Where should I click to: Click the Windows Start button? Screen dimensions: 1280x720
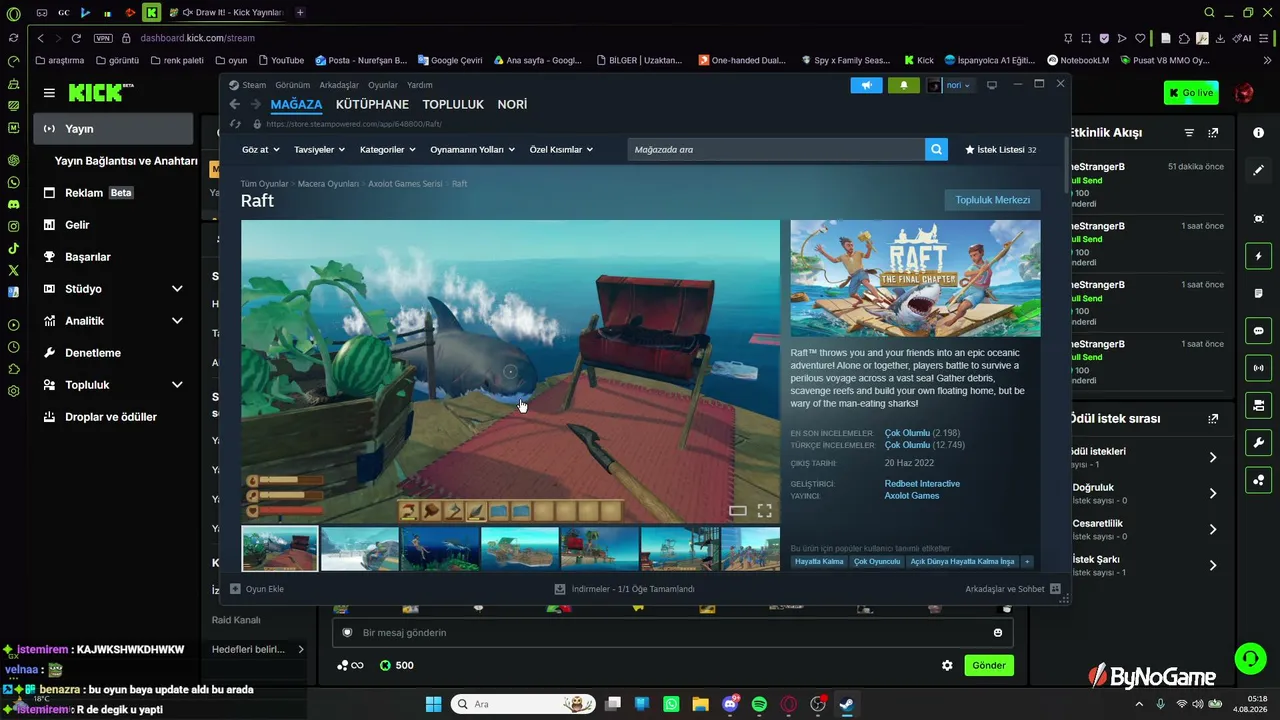pos(433,704)
